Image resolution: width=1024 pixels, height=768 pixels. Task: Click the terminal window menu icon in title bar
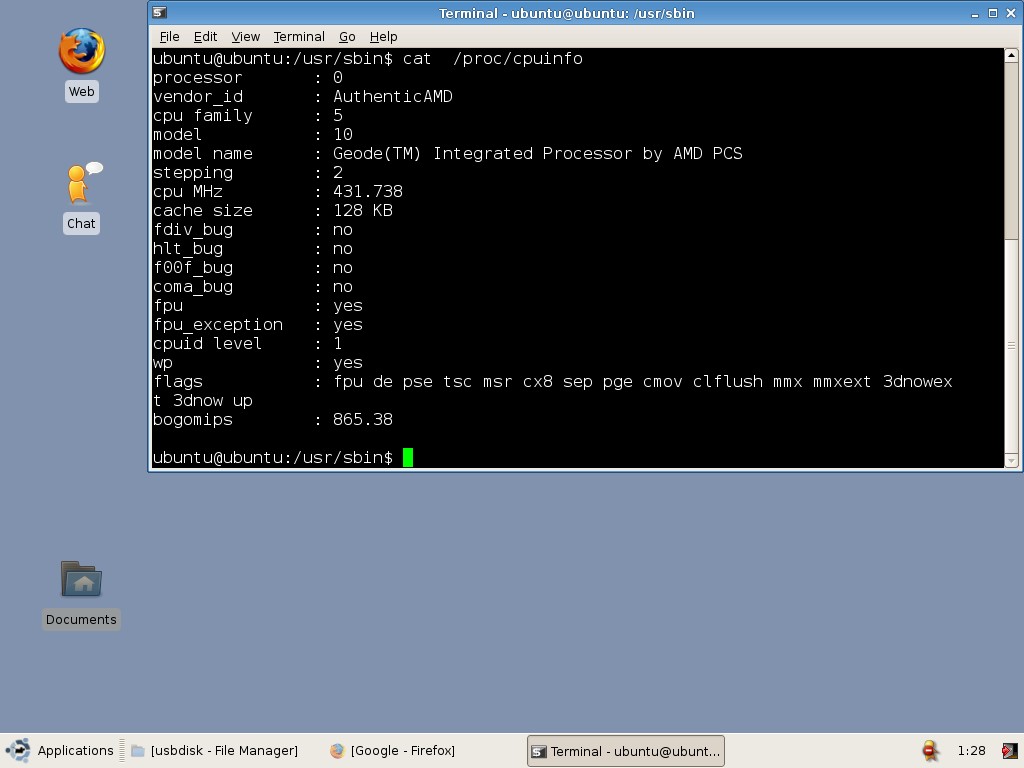[x=159, y=13]
